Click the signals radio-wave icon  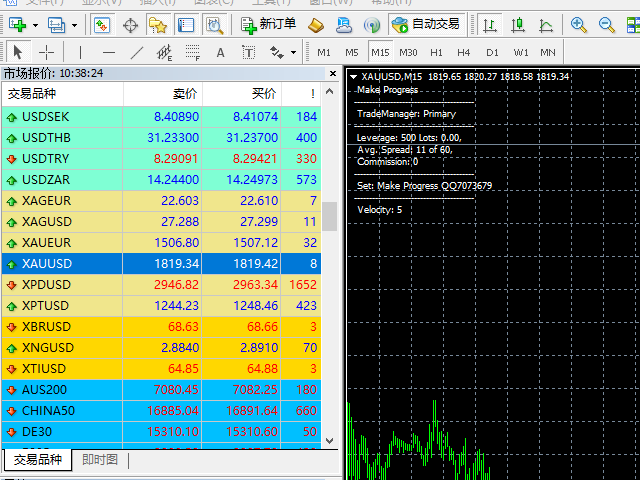[371, 25]
